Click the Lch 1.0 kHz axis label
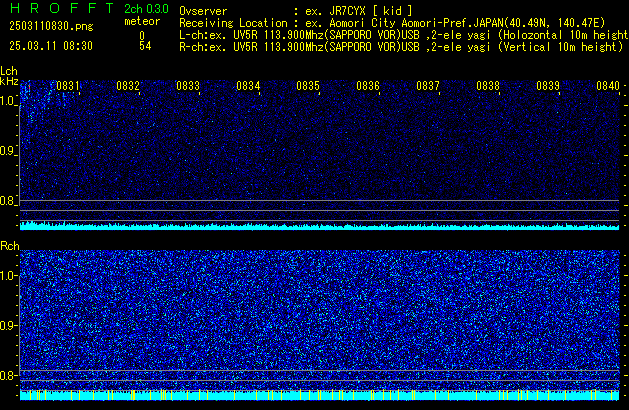The image size is (629, 410). tap(8, 101)
